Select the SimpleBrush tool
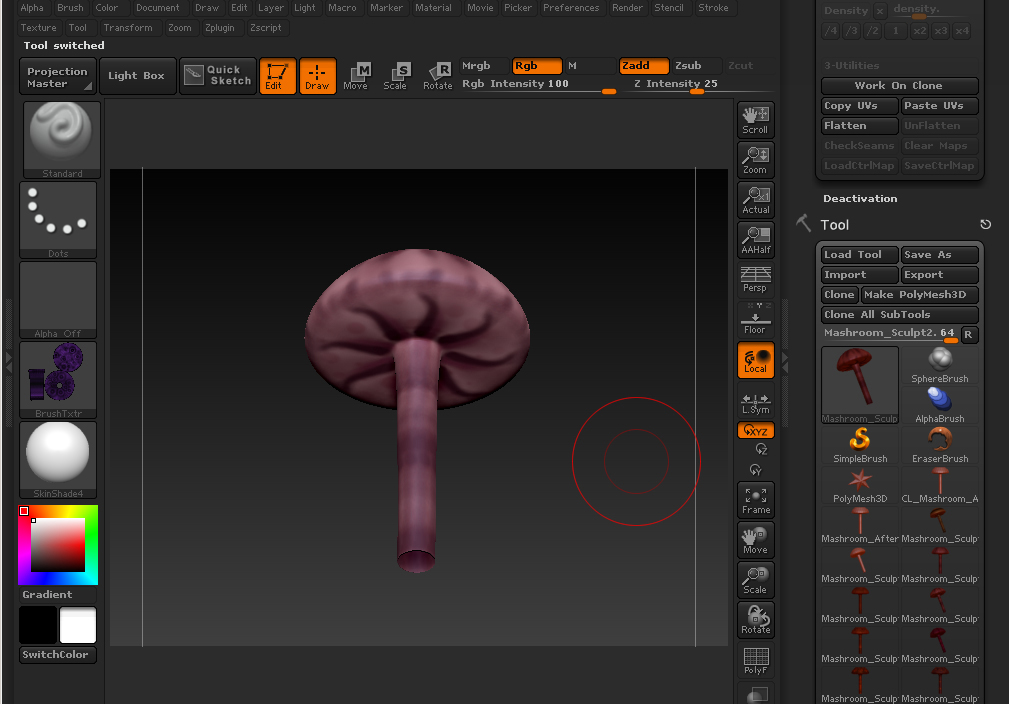Viewport: 1009px width, 704px height. pos(860,445)
